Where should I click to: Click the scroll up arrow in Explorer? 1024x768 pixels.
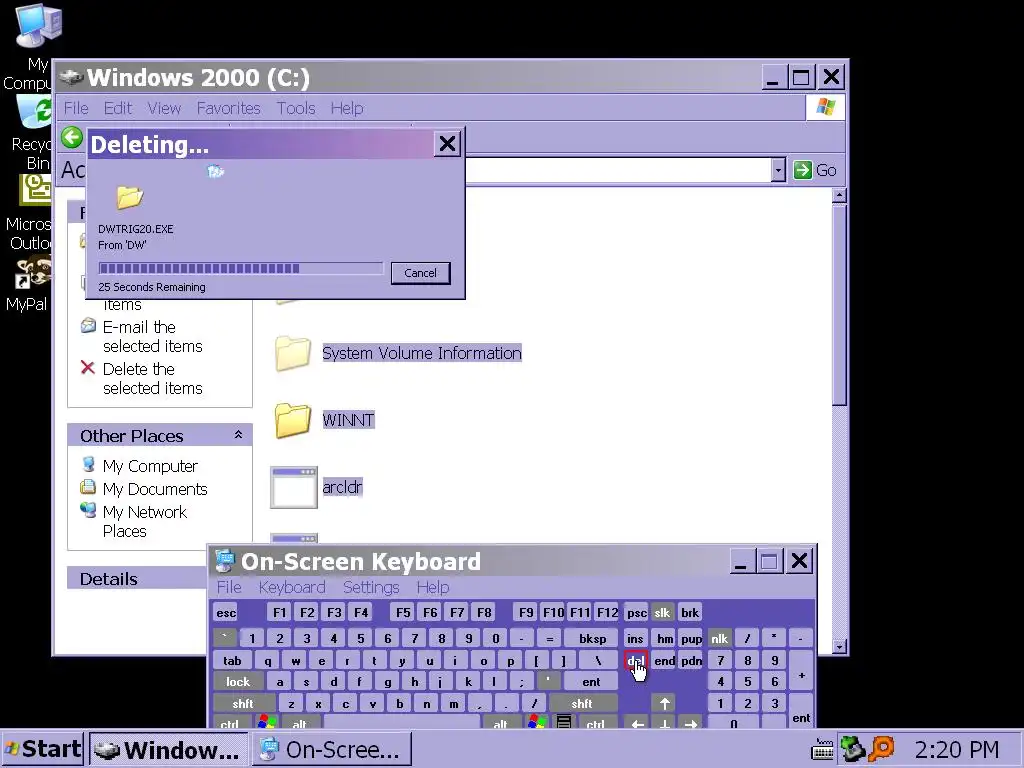click(x=840, y=195)
